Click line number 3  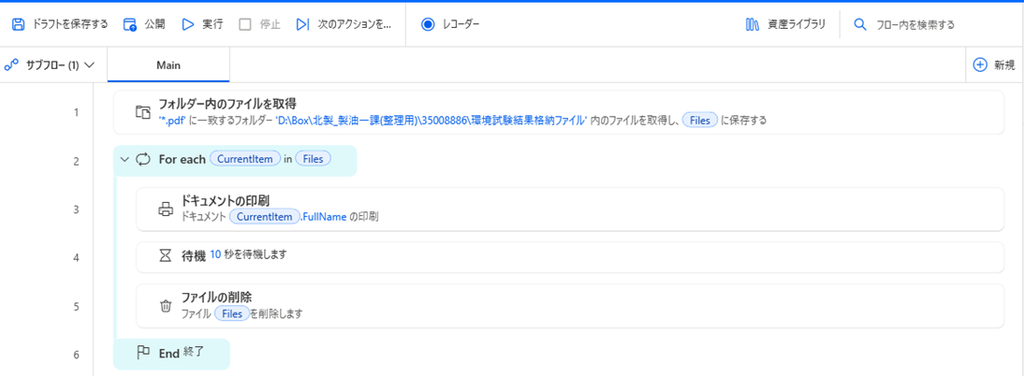(x=76, y=210)
